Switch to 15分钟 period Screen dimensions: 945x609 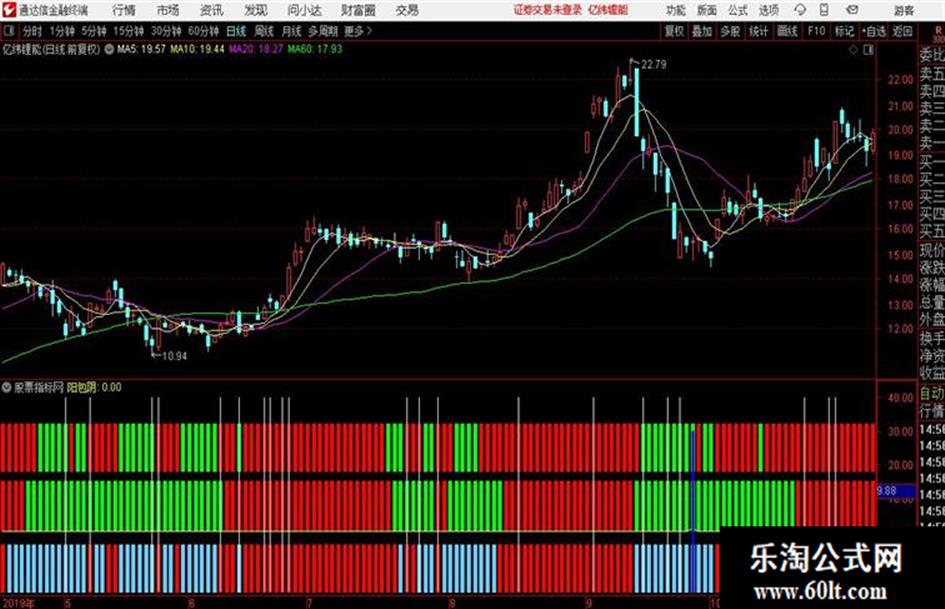click(129, 31)
